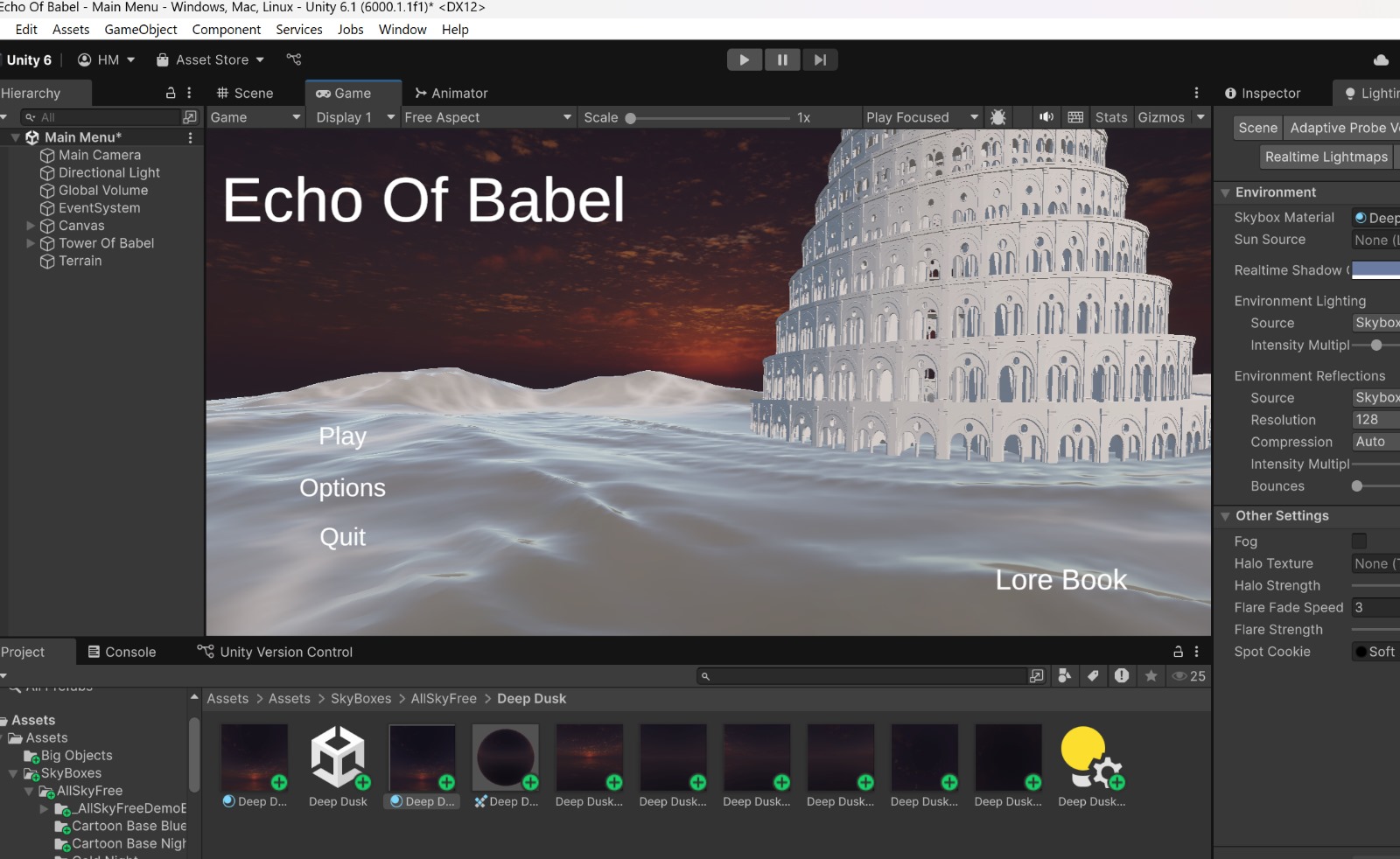The width and height of the screenshot is (1400, 859).
Task: Click the SkyBoxes breadcrumb link
Action: pyautogui.click(x=361, y=698)
